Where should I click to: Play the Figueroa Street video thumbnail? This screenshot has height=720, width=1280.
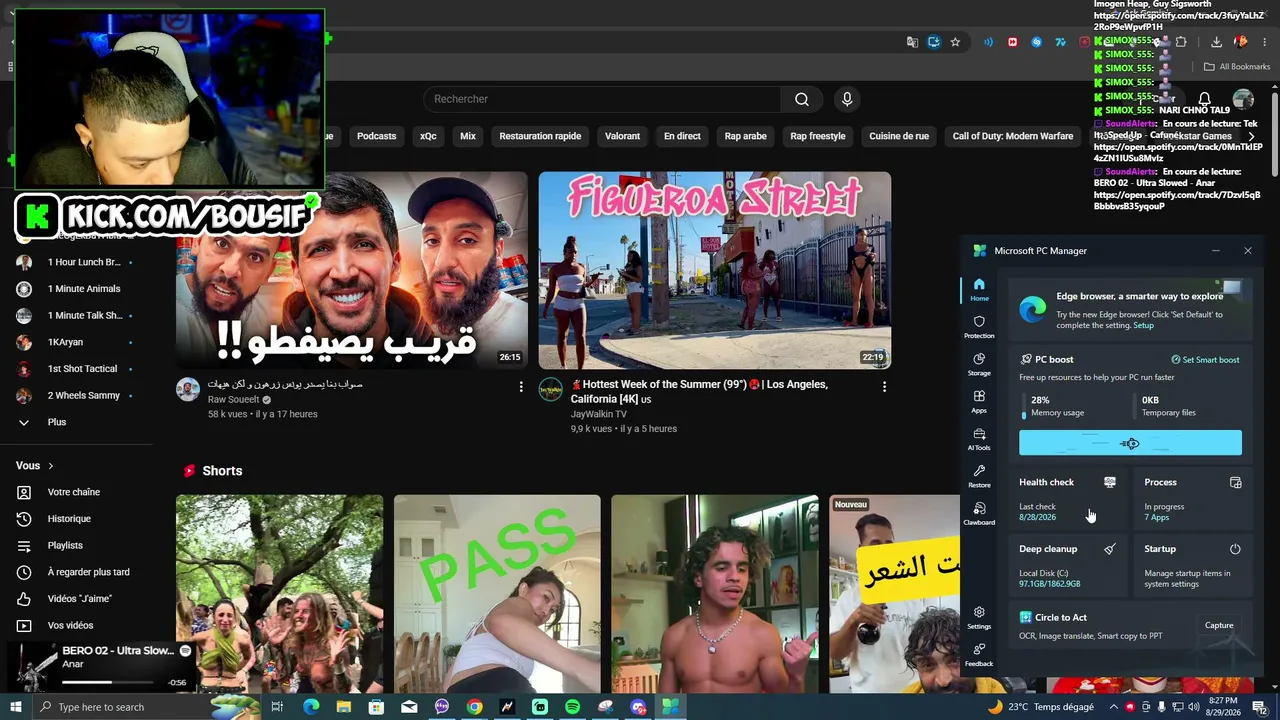click(715, 270)
